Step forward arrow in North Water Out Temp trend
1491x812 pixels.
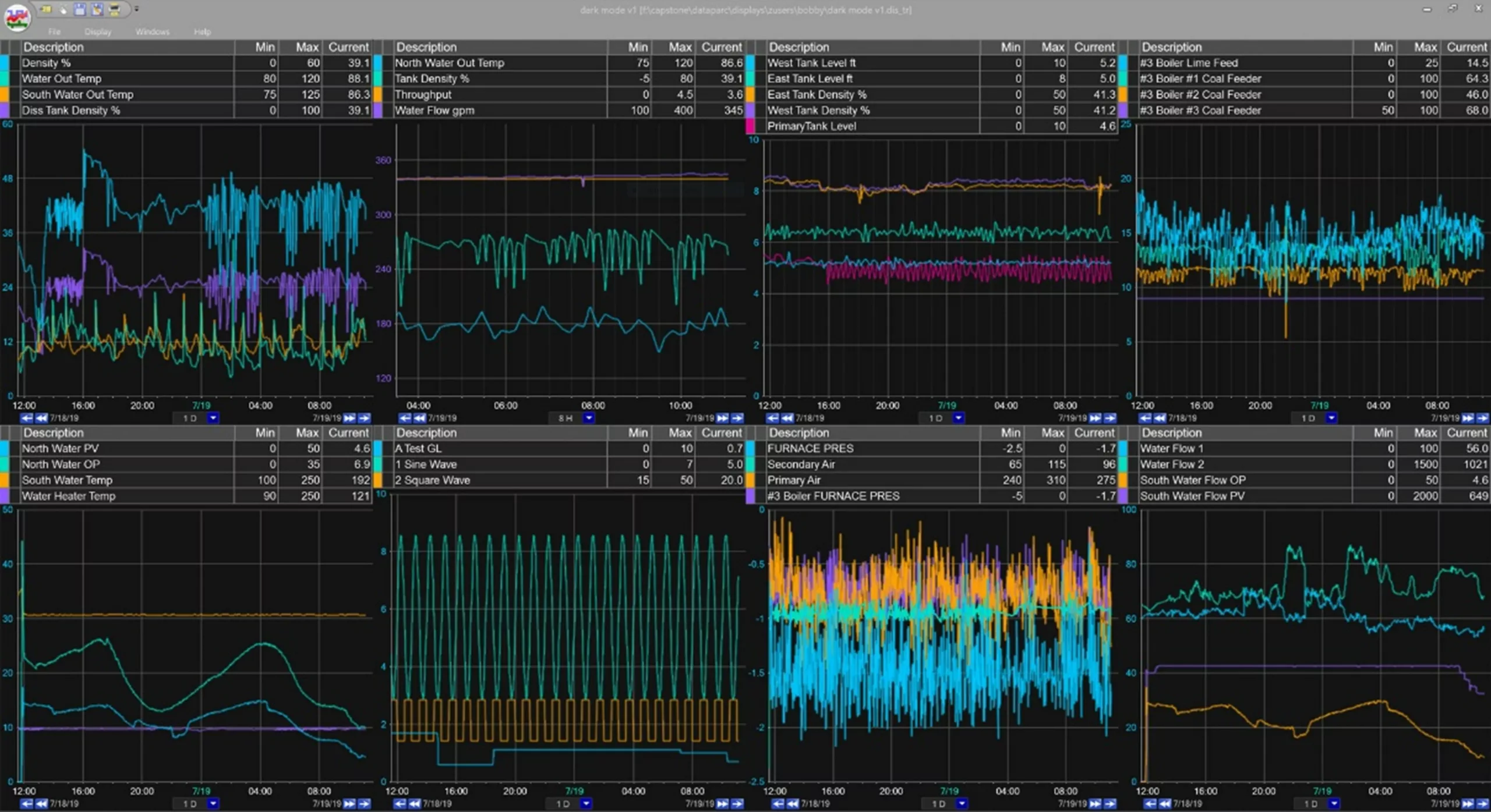point(737,418)
